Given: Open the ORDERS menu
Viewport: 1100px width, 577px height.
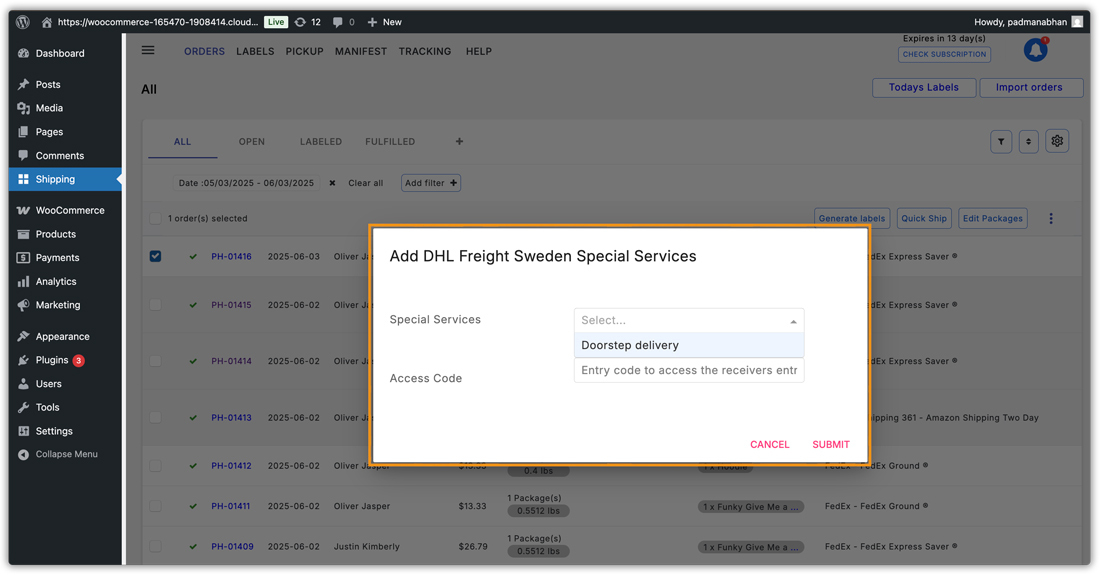Looking at the screenshot, I should coord(204,51).
